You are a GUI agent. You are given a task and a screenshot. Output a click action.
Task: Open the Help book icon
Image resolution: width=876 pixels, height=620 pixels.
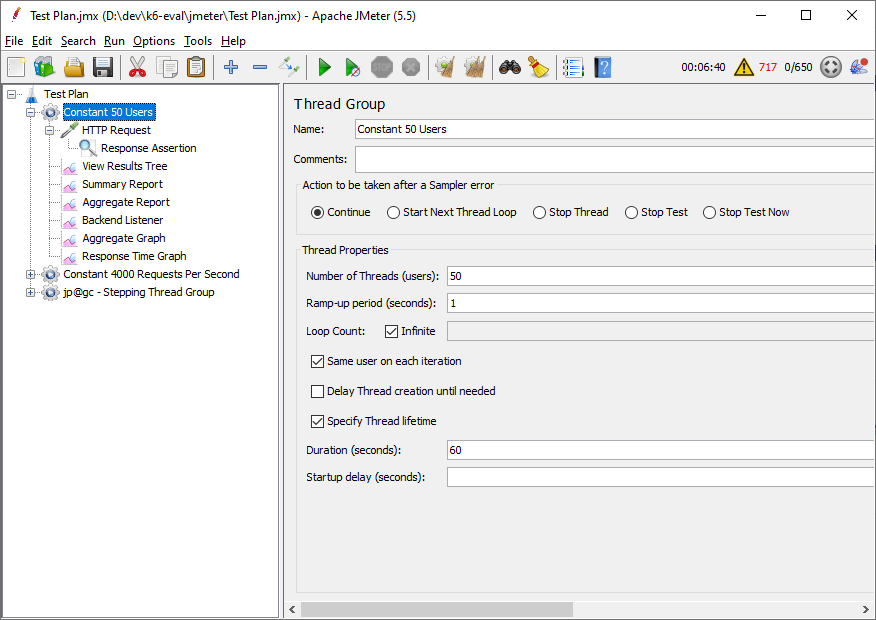602,68
